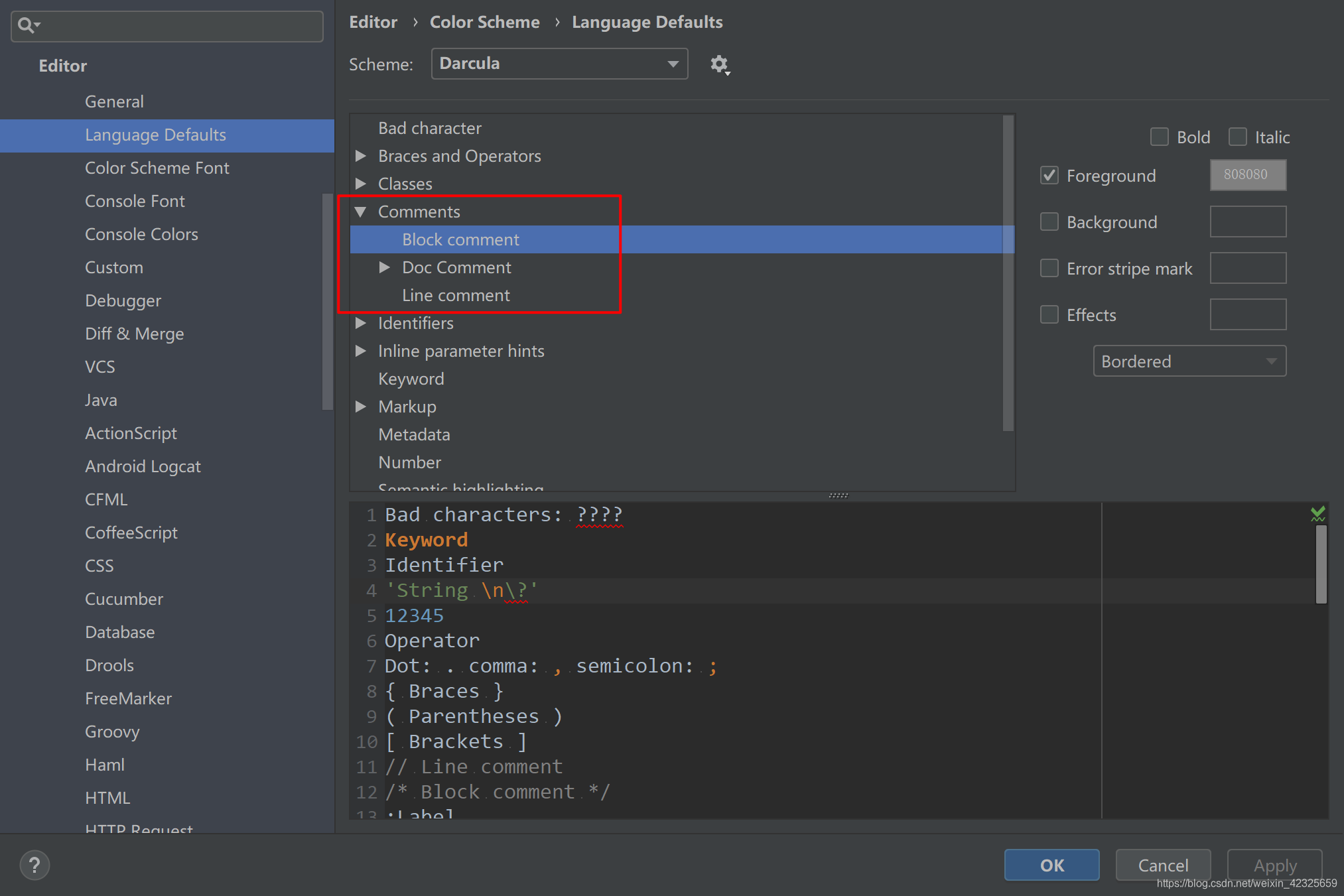The image size is (1344, 896).
Task: Expand the Inline parameter hints node
Action: coord(361,351)
